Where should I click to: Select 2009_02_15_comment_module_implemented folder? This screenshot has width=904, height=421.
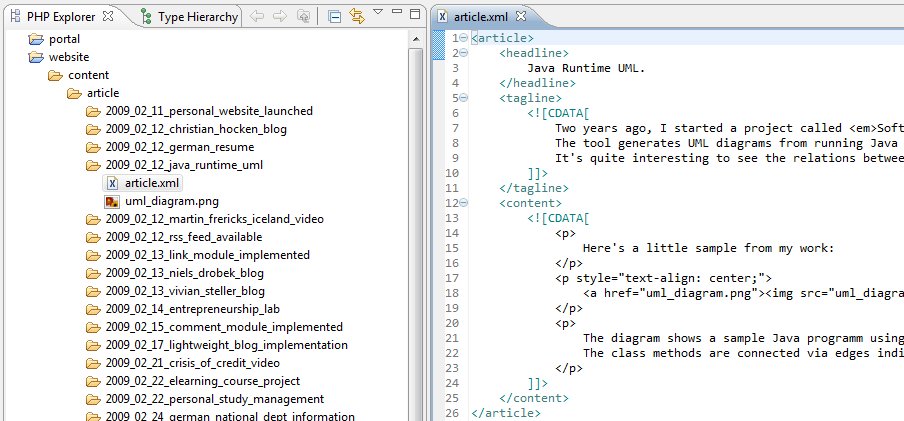coord(224,327)
